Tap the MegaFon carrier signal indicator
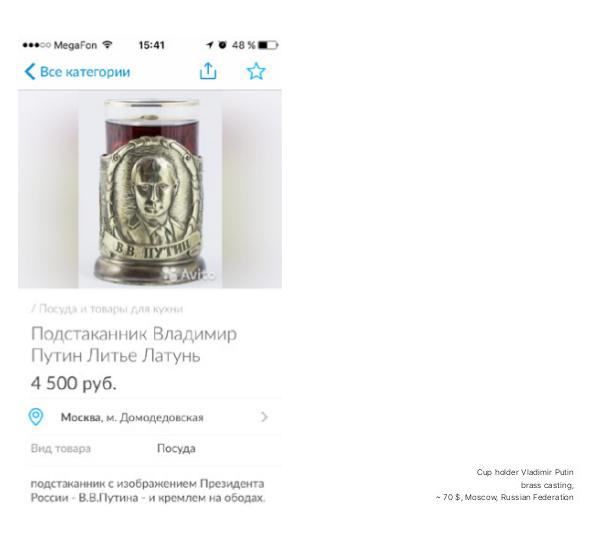The height and width of the screenshot is (543, 600). click(59, 45)
